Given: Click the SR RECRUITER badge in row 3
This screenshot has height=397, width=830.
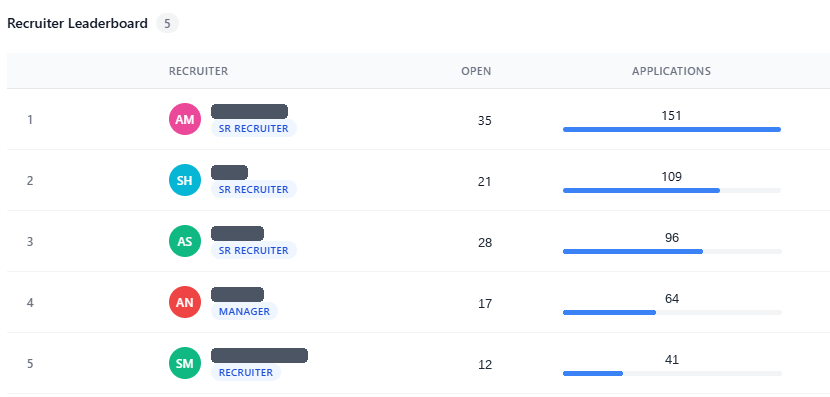Looking at the screenshot, I should click(x=254, y=250).
